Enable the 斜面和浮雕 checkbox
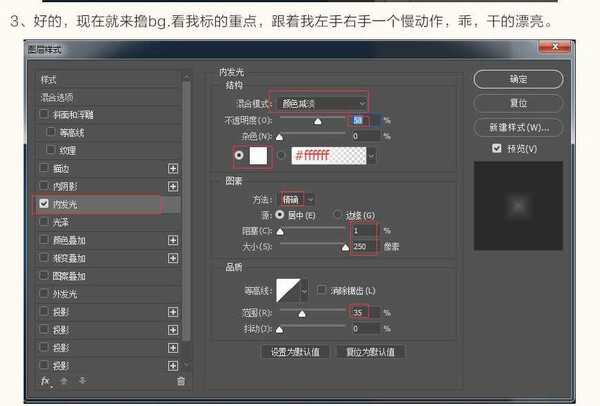The image size is (600, 406). click(44, 114)
